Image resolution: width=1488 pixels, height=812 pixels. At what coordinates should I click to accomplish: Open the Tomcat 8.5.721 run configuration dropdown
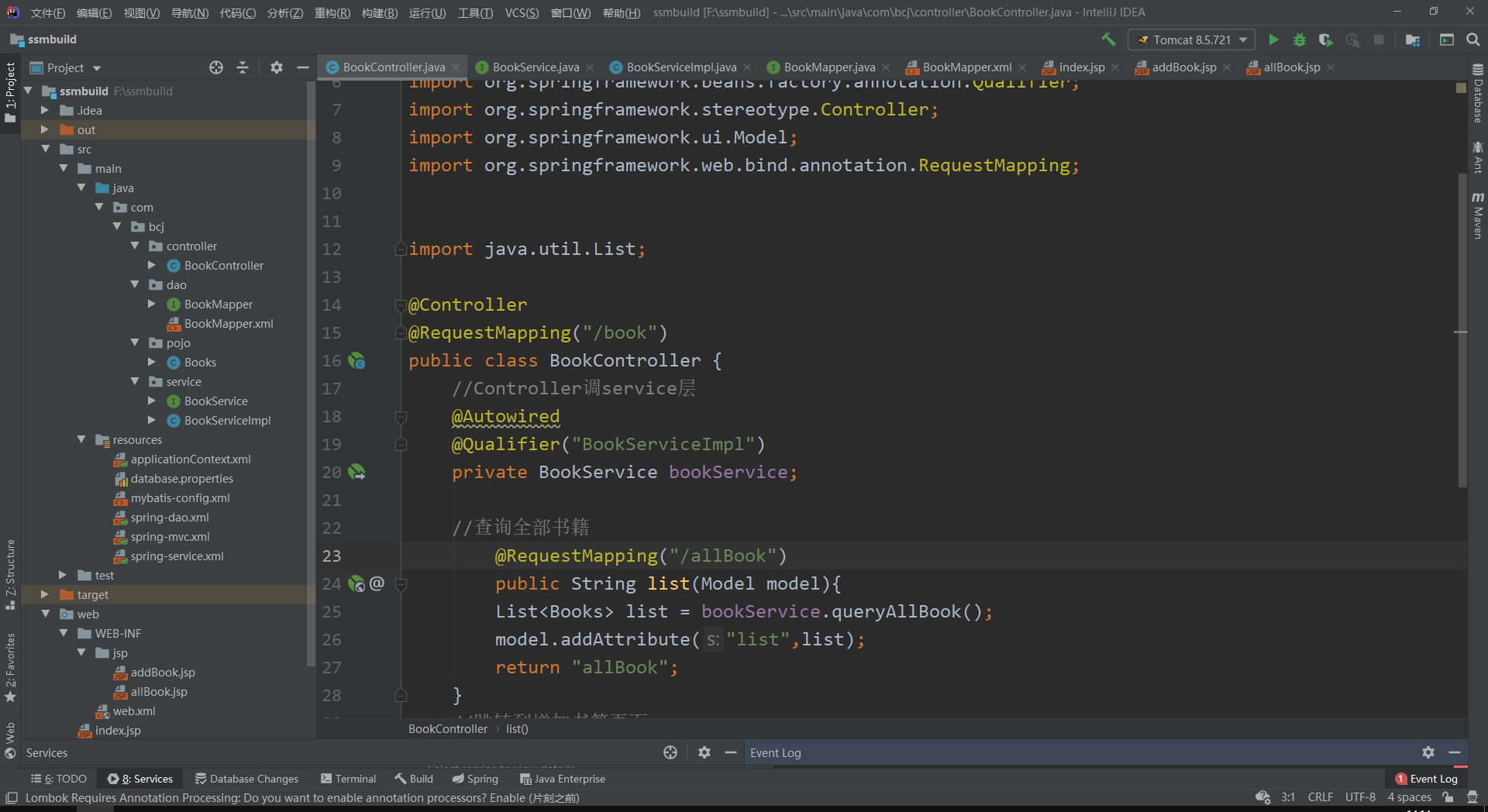1192,40
